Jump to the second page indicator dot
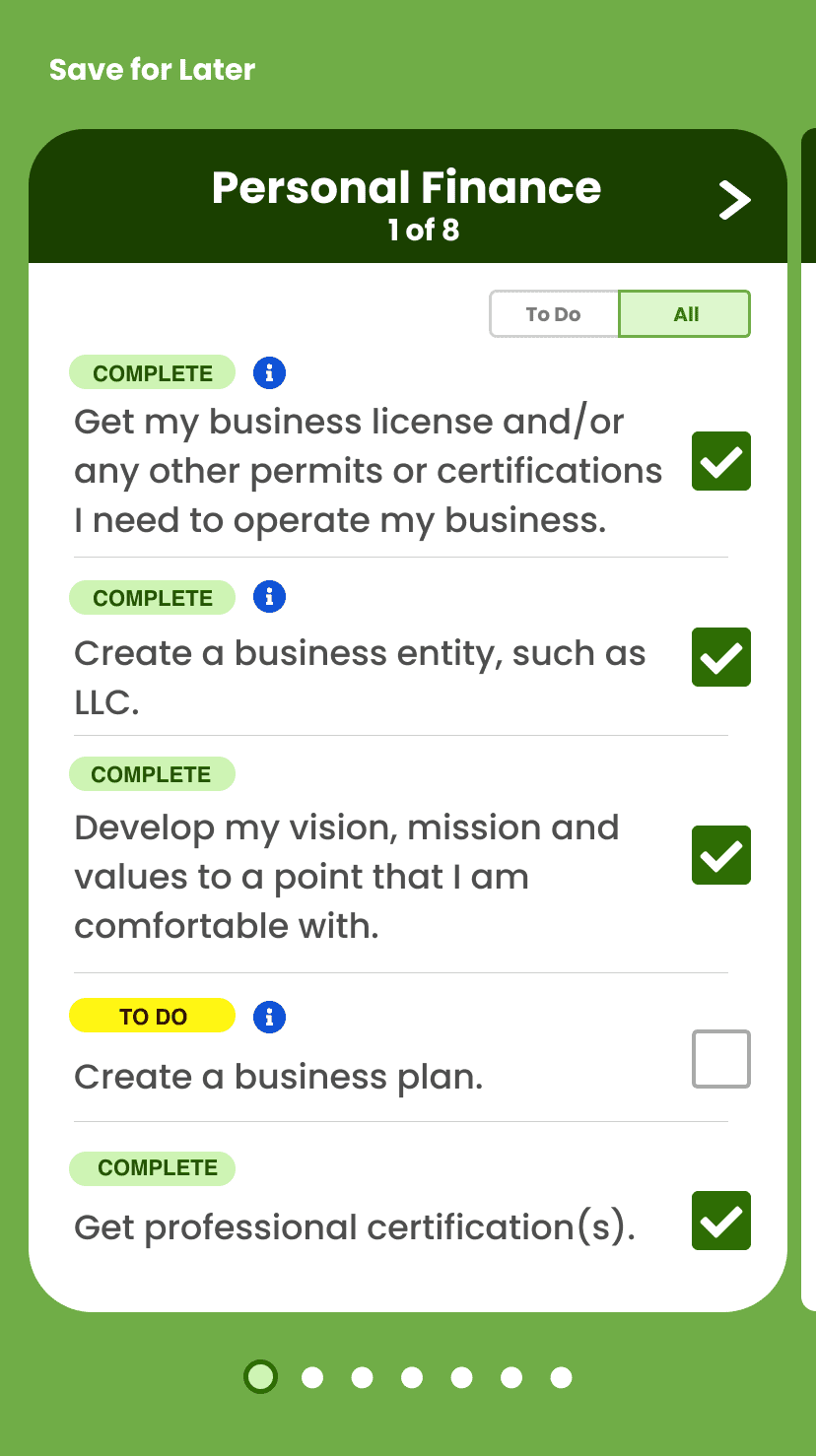816x1456 pixels. tap(312, 1377)
